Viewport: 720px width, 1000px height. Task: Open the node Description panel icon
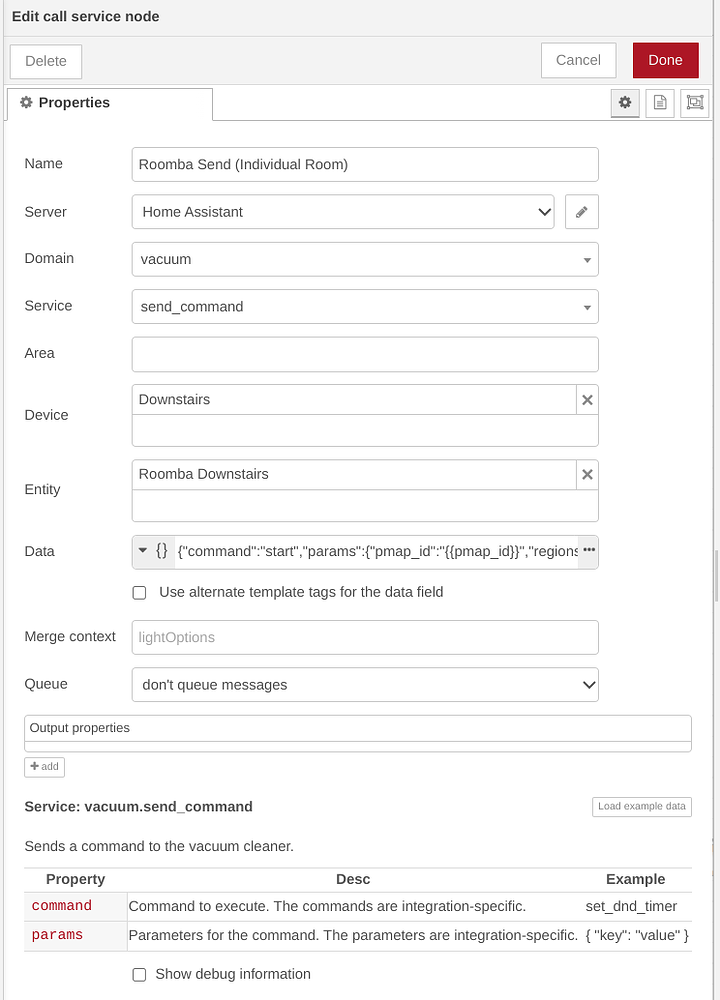pyautogui.click(x=660, y=103)
